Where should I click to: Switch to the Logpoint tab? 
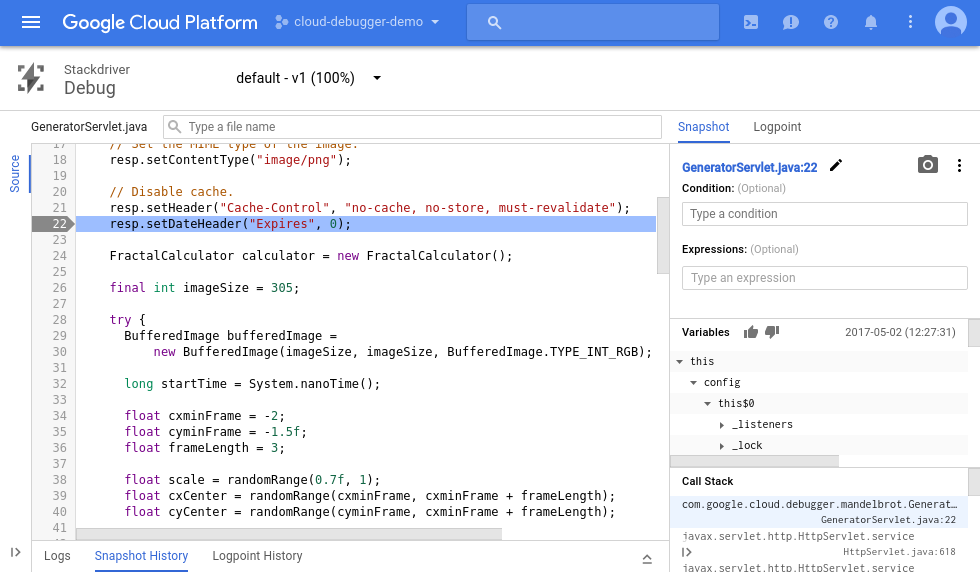point(777,127)
